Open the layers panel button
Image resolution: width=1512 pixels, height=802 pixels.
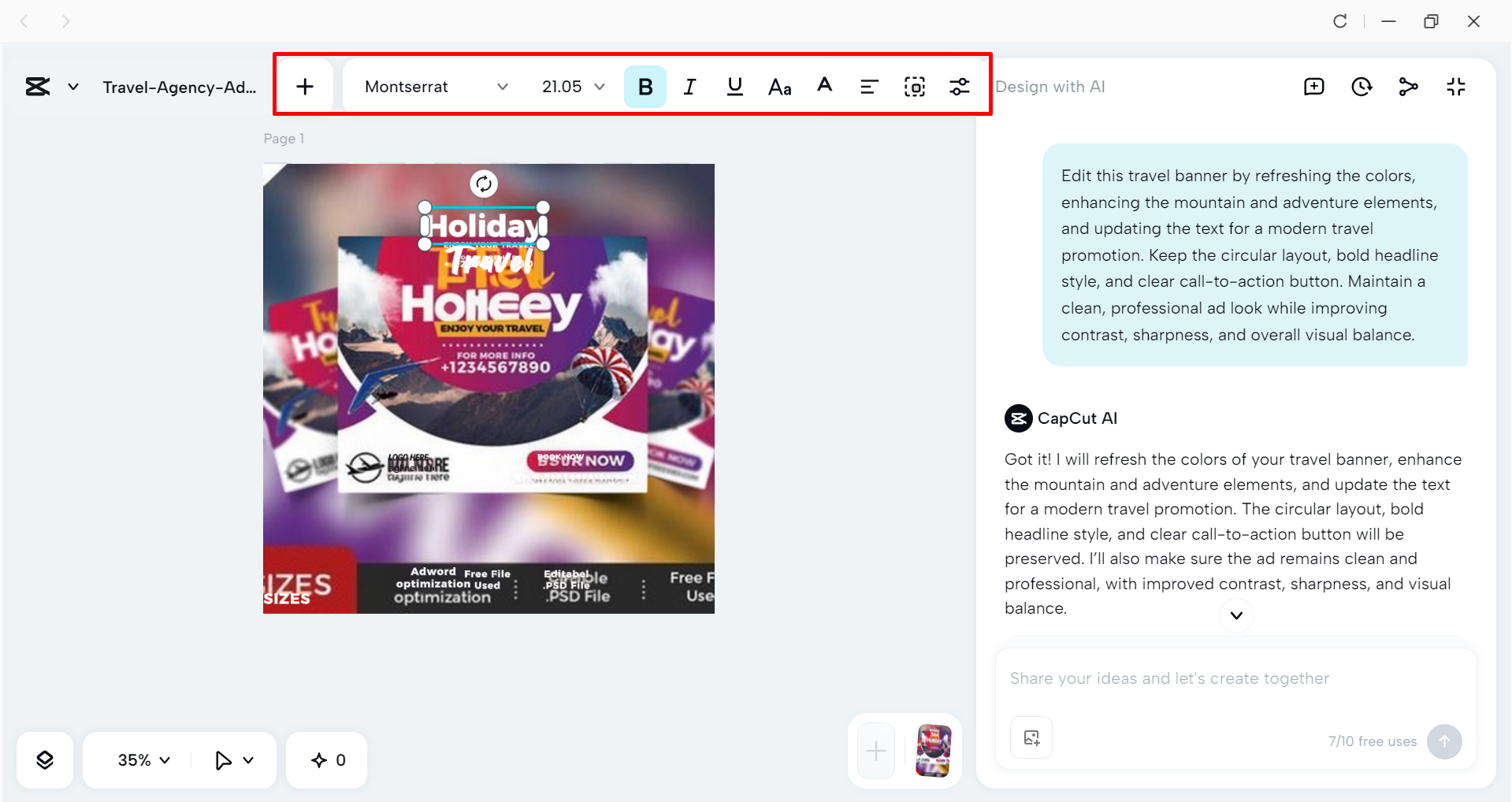click(x=45, y=760)
